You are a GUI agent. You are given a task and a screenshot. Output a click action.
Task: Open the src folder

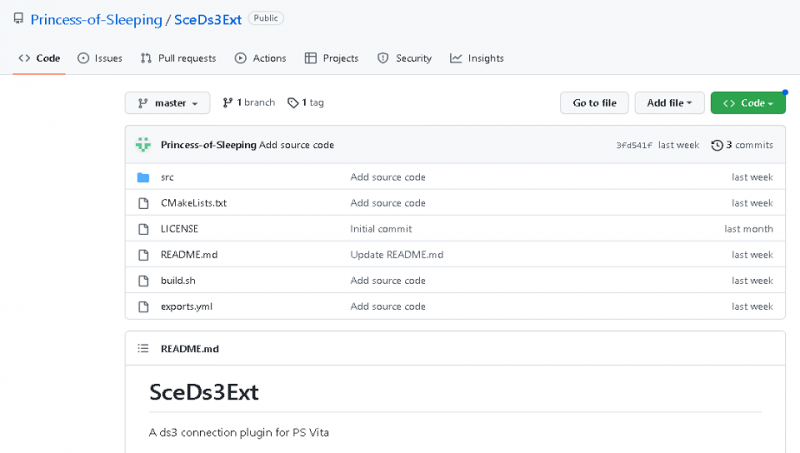(167, 178)
